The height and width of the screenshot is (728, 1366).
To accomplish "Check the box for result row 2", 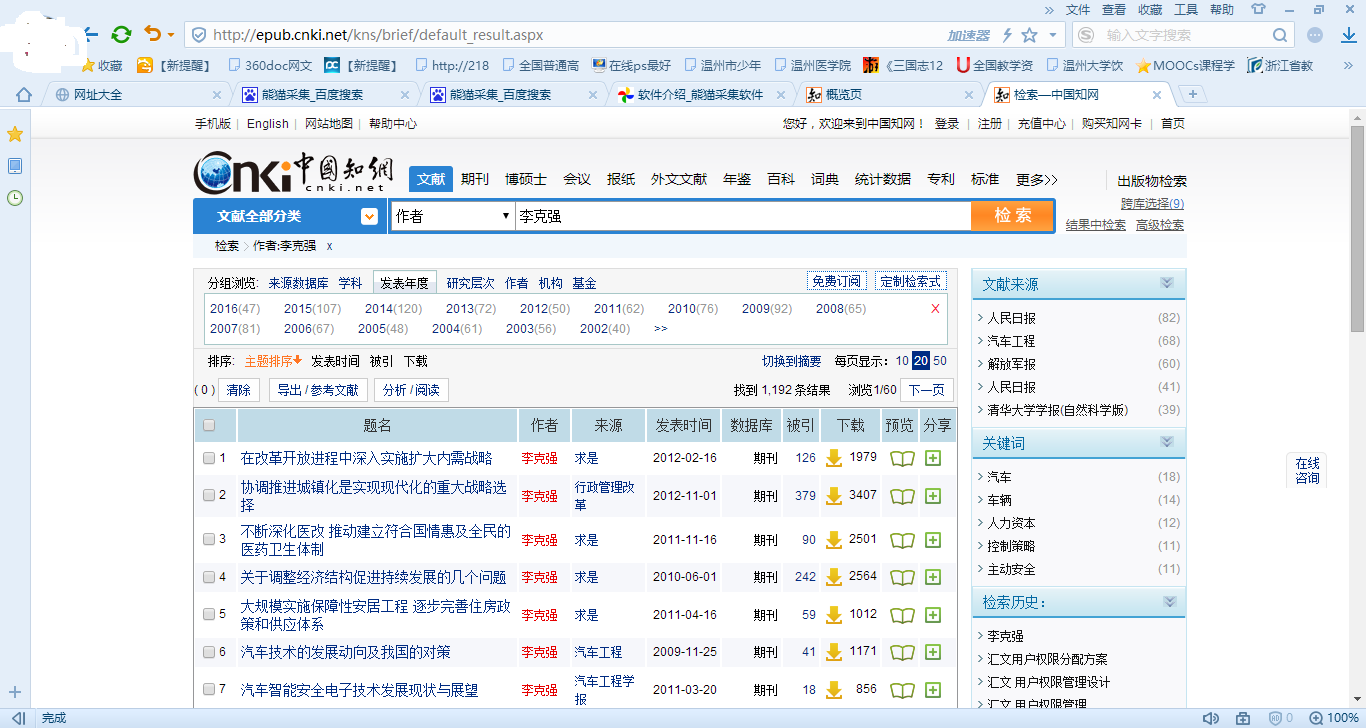I will (x=209, y=496).
